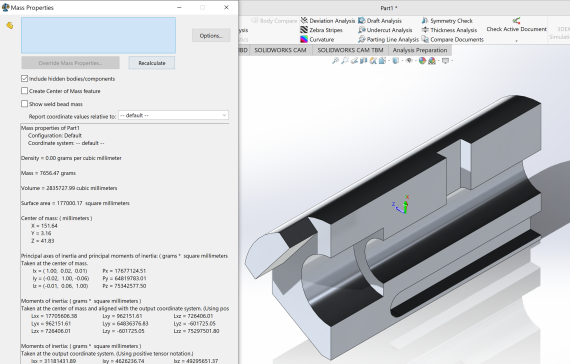Switch to SOLIDWORKS CAM tab
570x364 pixels.
tap(280, 50)
